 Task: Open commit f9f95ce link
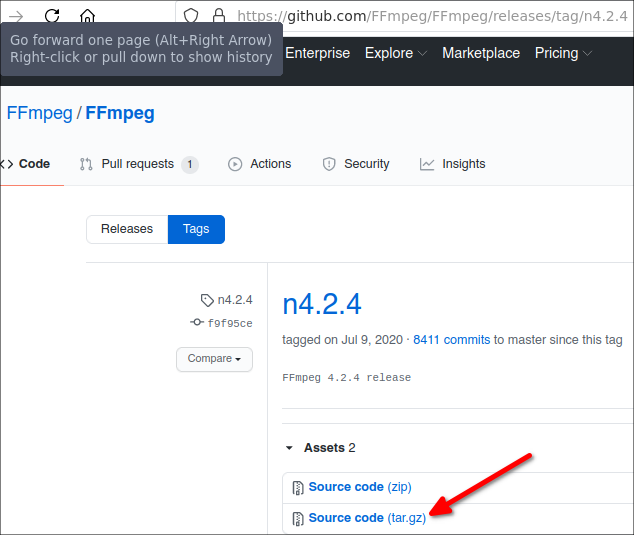pyautogui.click(x=230, y=323)
